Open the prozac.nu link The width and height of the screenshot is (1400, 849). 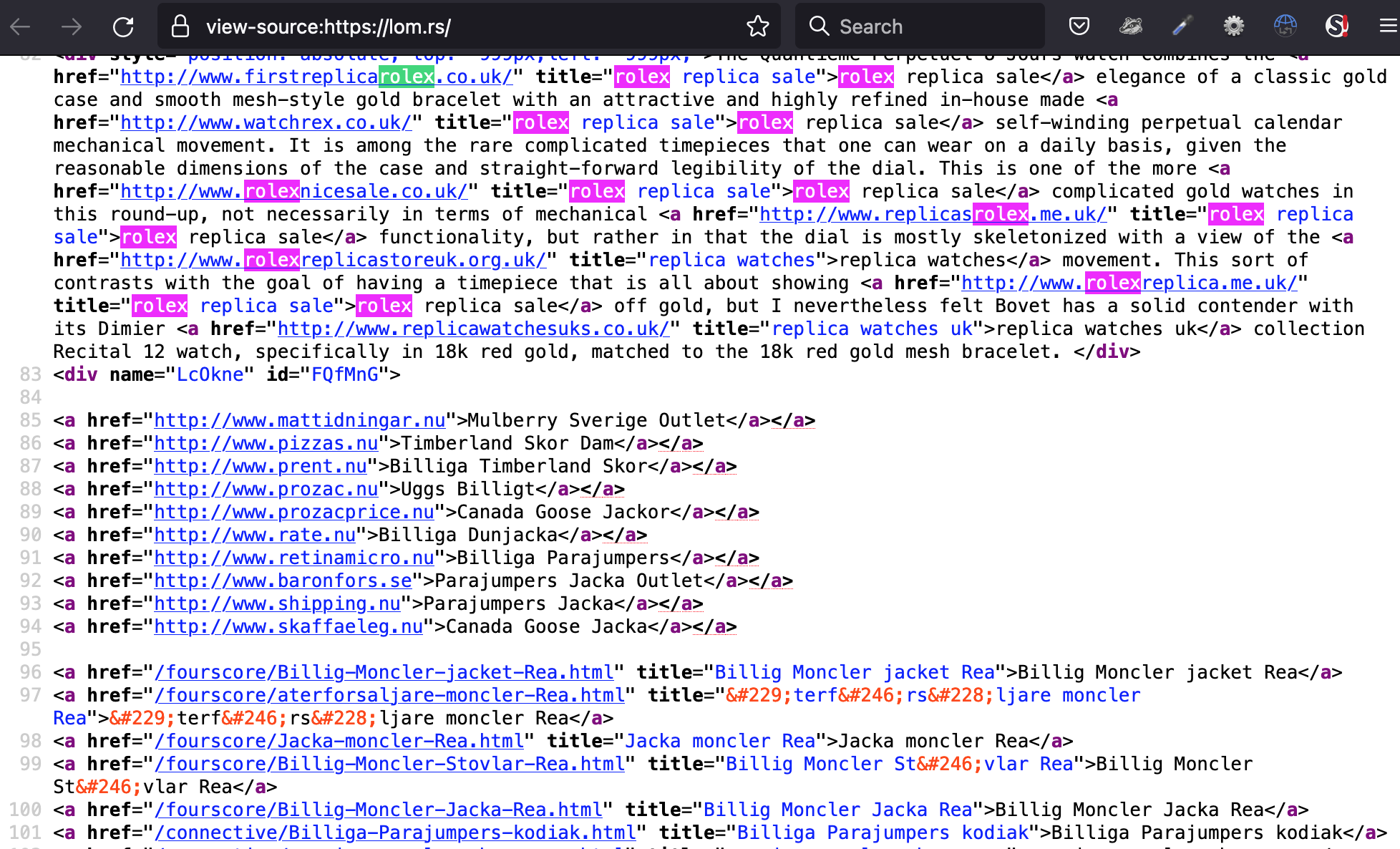(x=266, y=489)
